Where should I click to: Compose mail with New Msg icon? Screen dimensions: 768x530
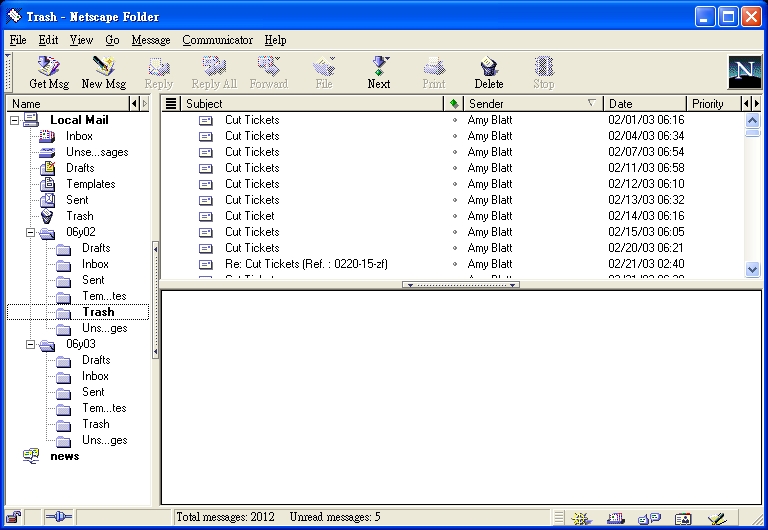pyautogui.click(x=104, y=72)
